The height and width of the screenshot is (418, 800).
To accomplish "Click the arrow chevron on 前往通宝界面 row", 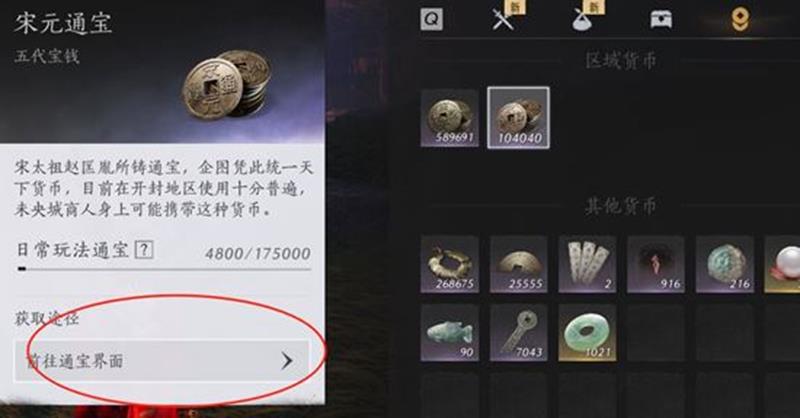I will 287,361.
